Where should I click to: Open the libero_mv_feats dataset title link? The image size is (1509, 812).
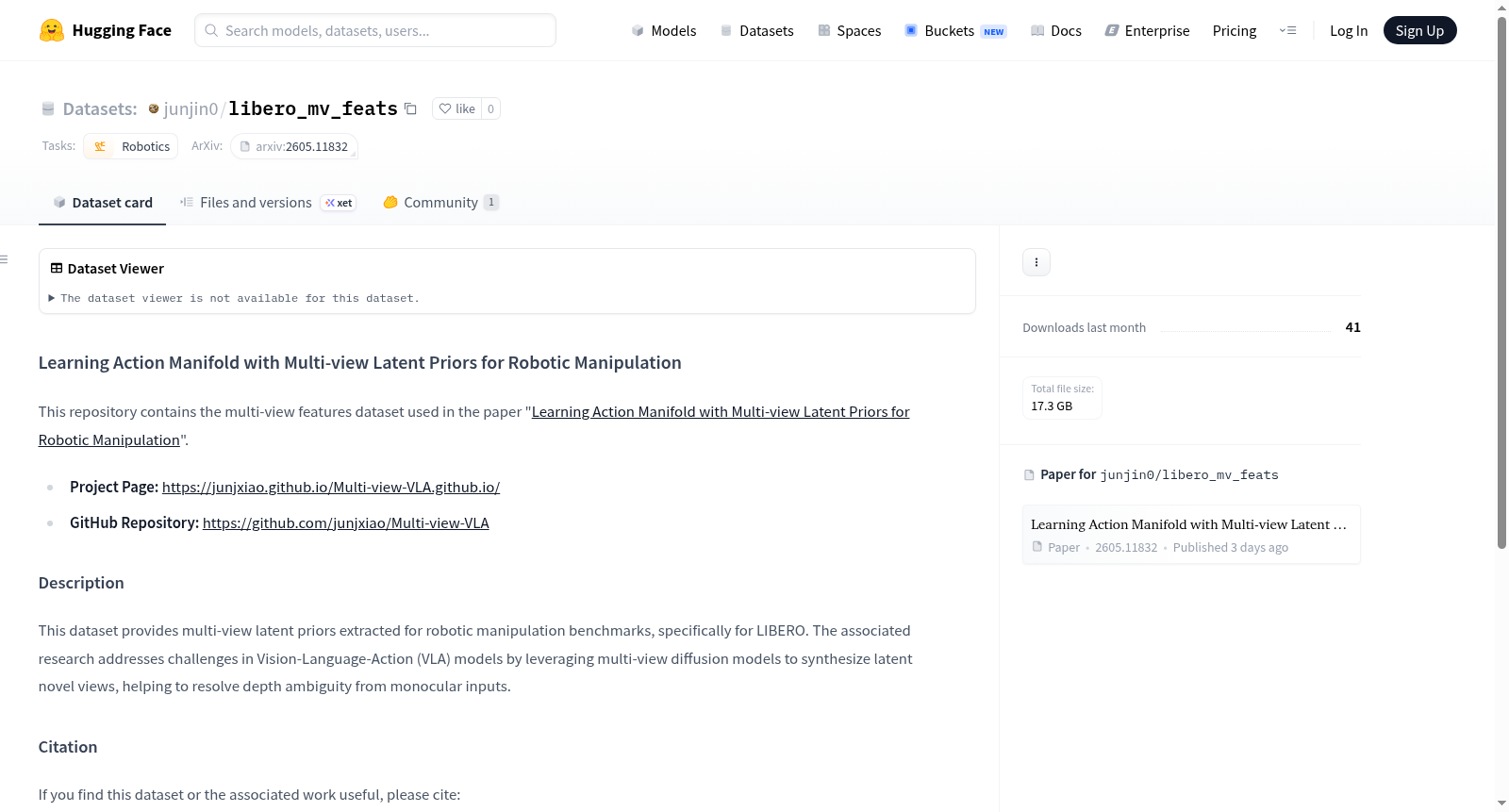[313, 108]
